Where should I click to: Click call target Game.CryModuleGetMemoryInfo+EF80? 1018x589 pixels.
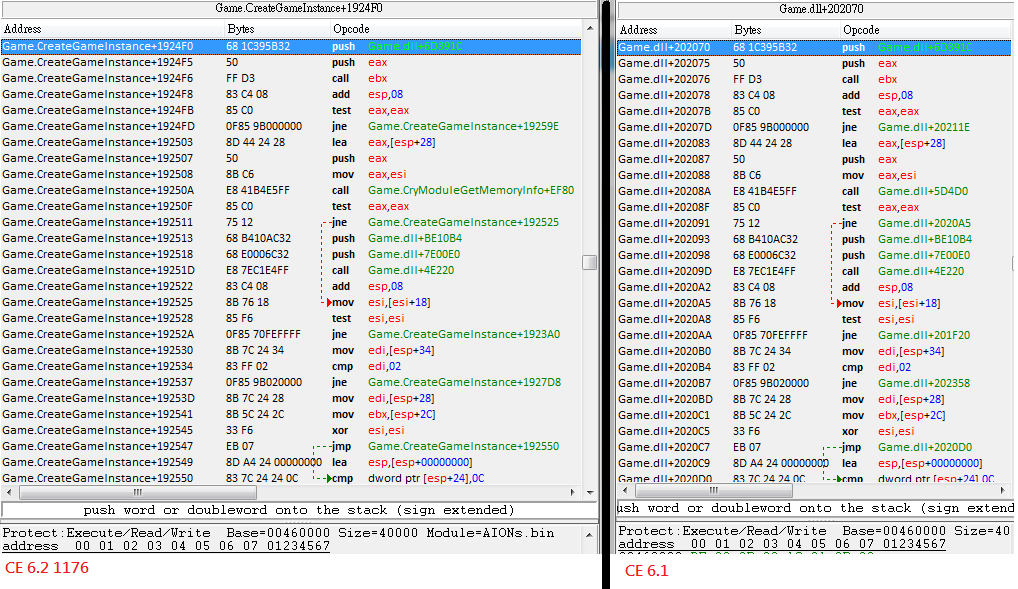[470, 190]
